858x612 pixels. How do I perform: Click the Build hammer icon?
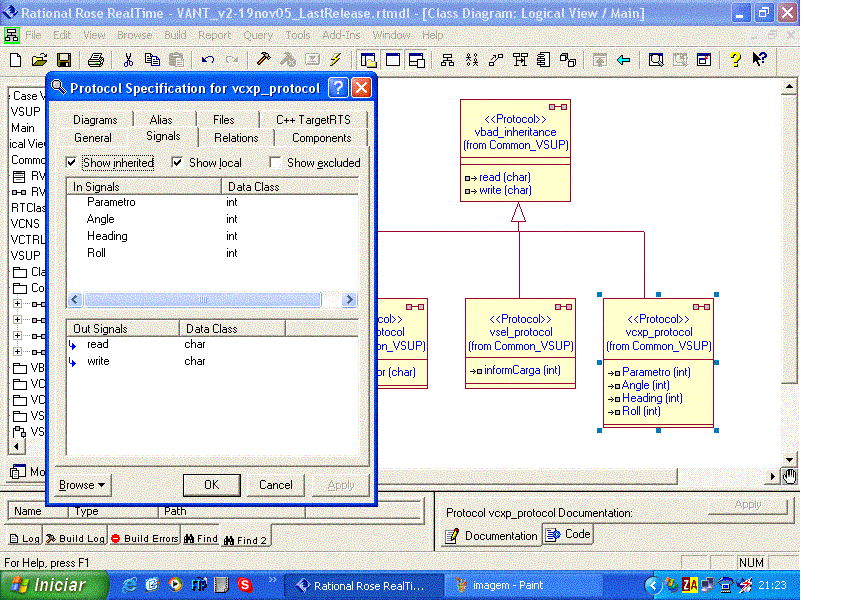point(264,59)
